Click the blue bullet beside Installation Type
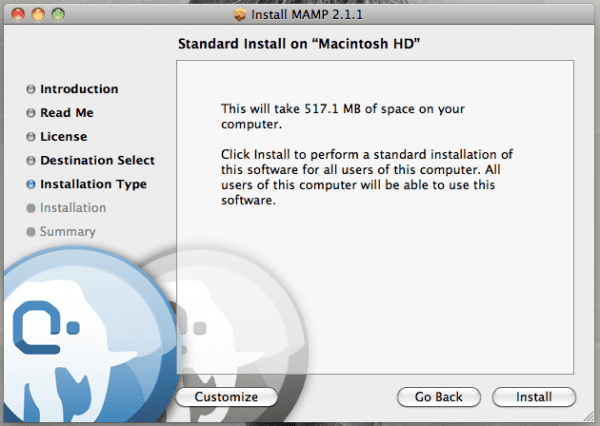The image size is (600, 426). [x=31, y=185]
